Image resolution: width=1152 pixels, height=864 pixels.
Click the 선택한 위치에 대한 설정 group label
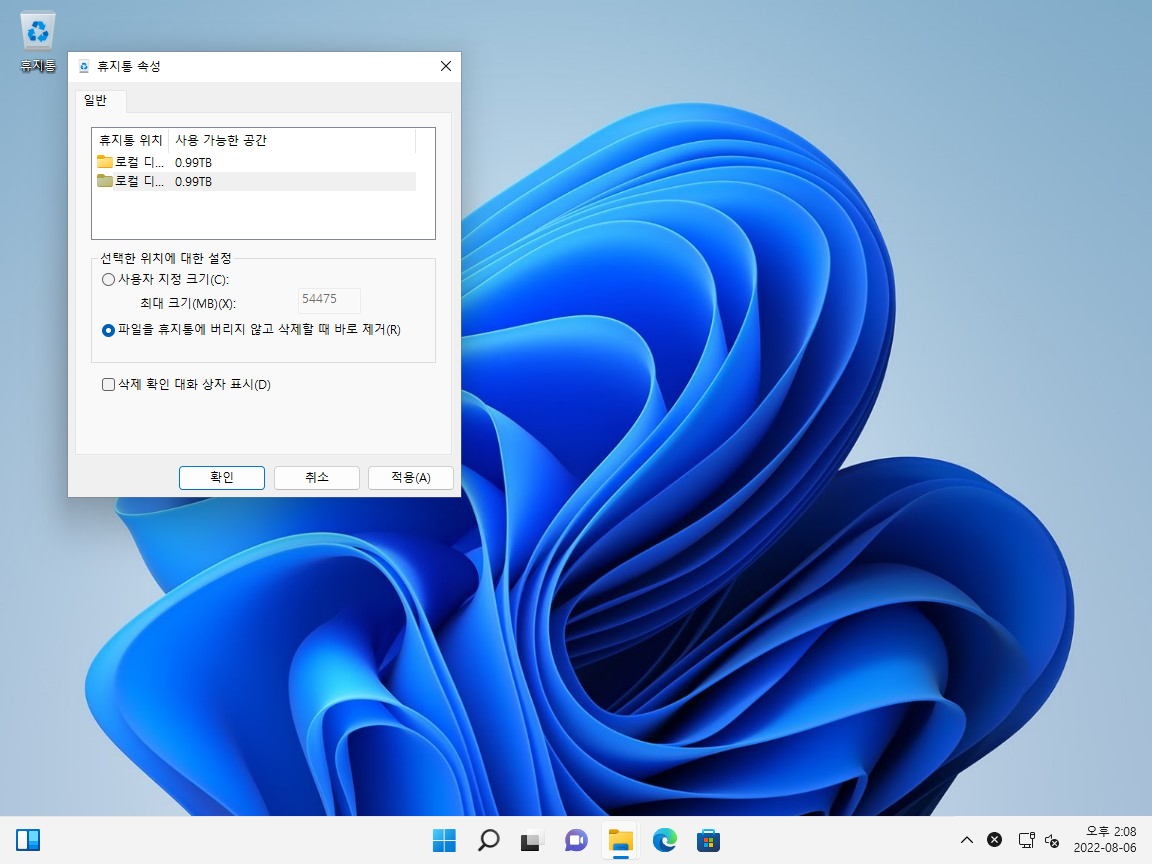point(166,259)
